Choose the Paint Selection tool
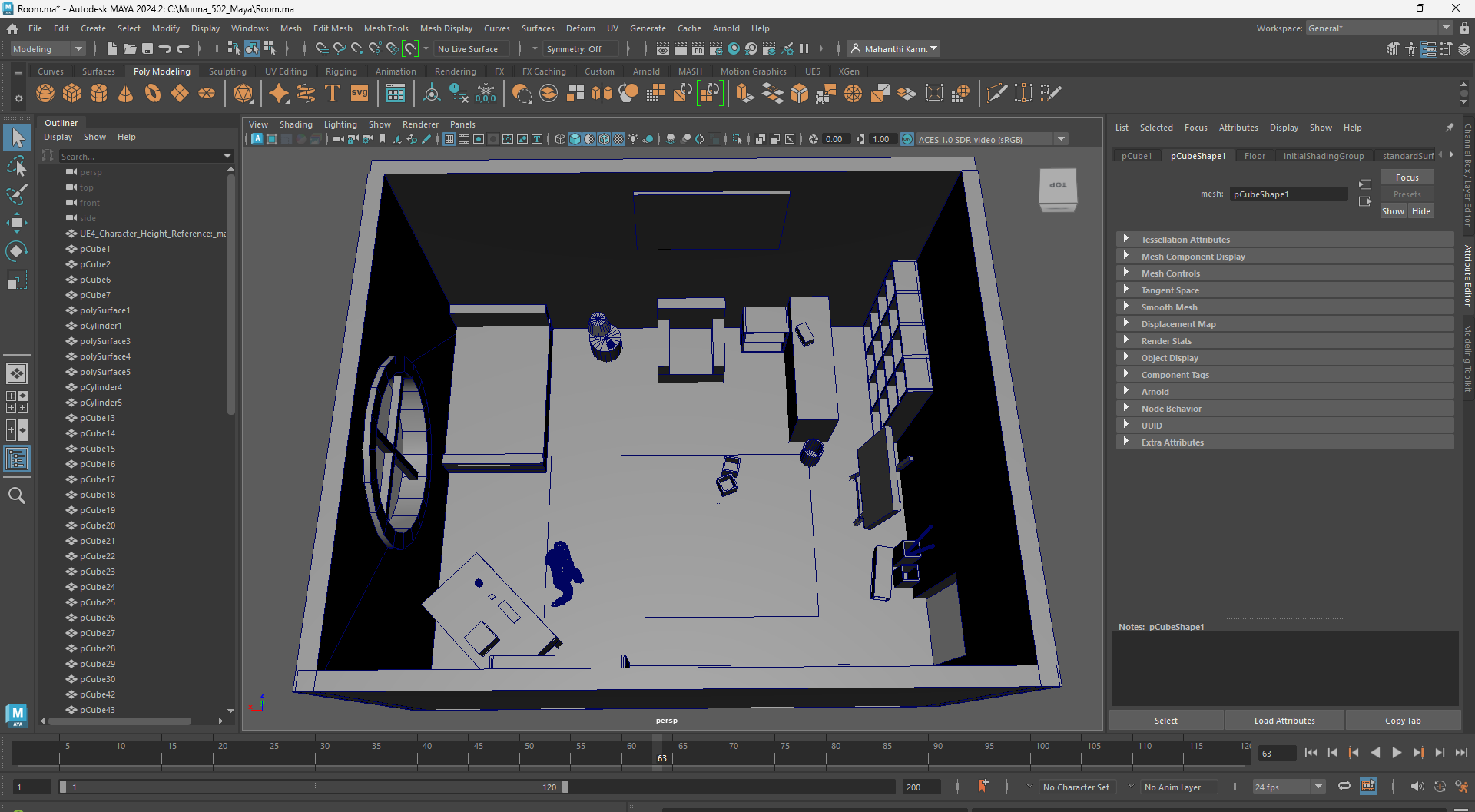Screen dimensions: 1475x812 tap(17, 194)
